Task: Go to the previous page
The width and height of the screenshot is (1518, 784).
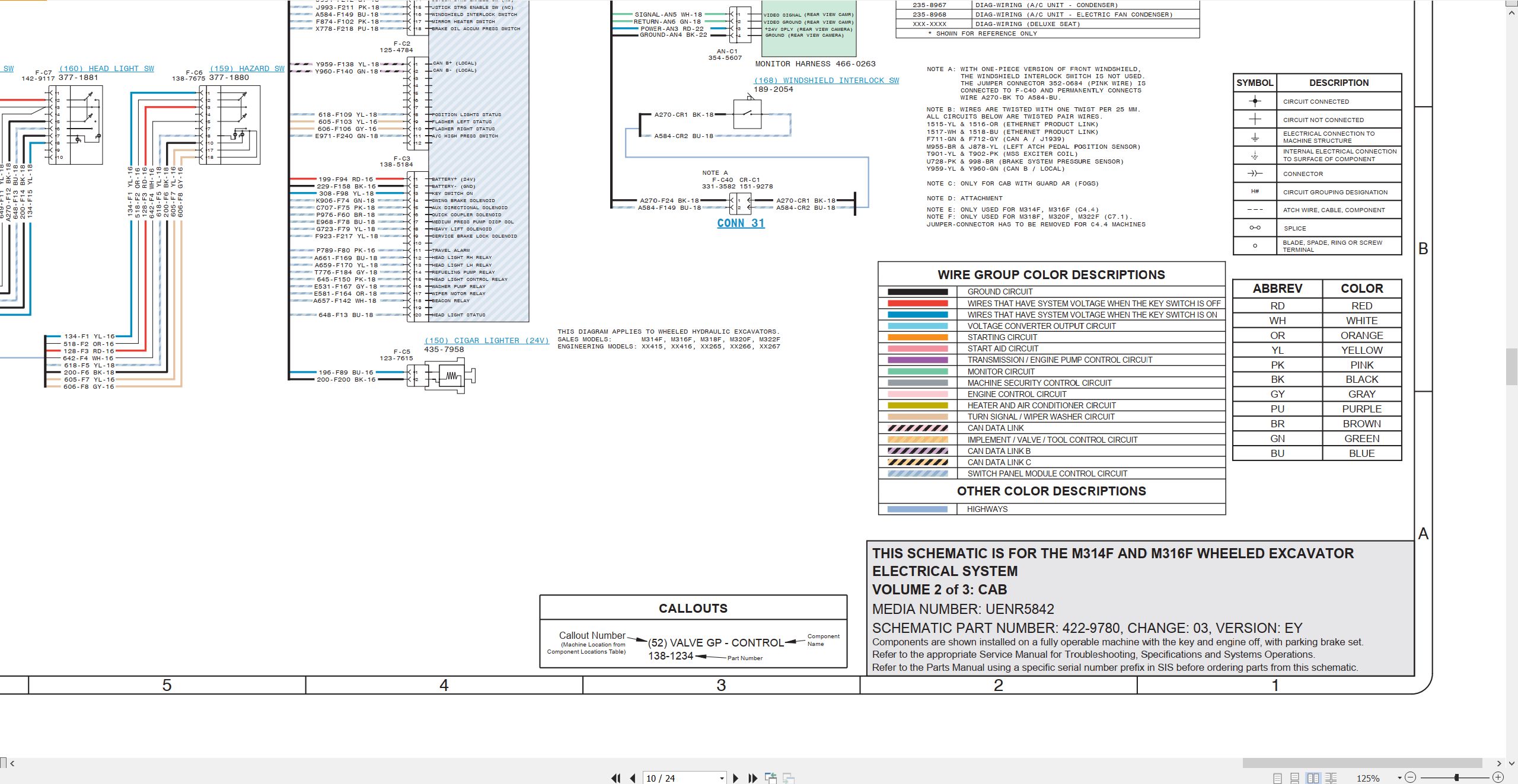Action: 633,778
